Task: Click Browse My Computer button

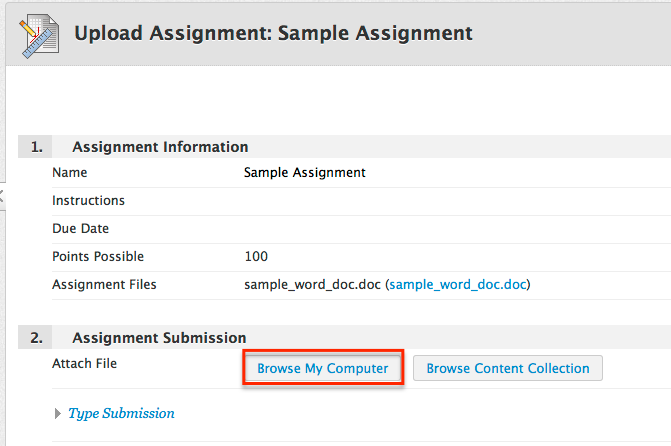Action: 323,368
